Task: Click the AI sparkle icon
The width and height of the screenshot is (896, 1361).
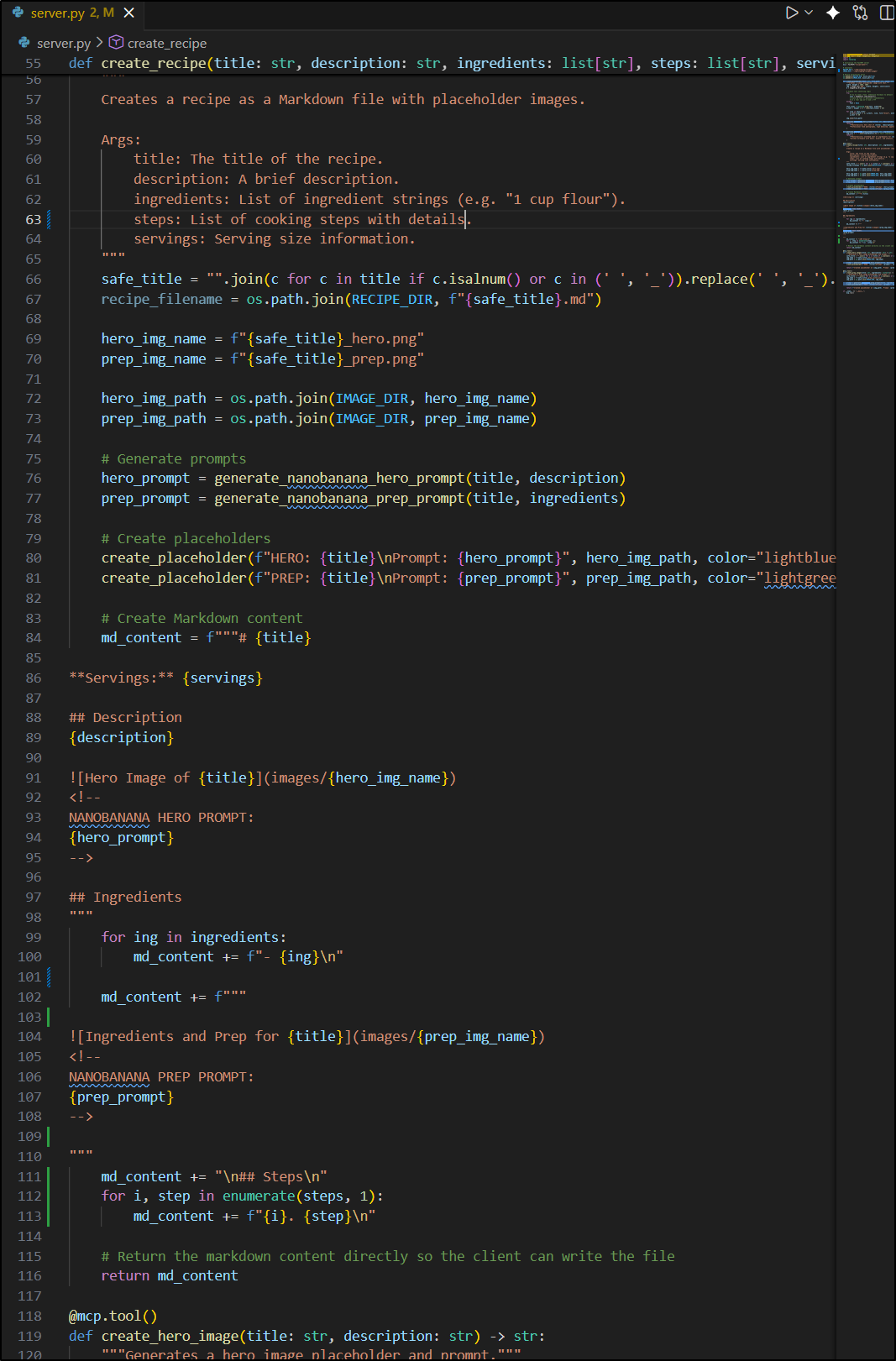Action: click(x=833, y=13)
